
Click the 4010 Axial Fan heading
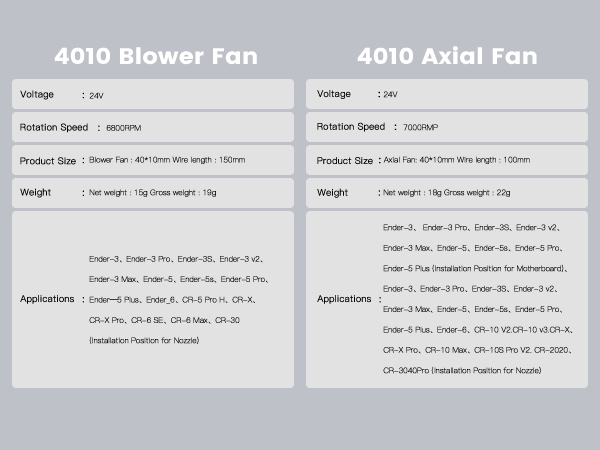tap(448, 55)
